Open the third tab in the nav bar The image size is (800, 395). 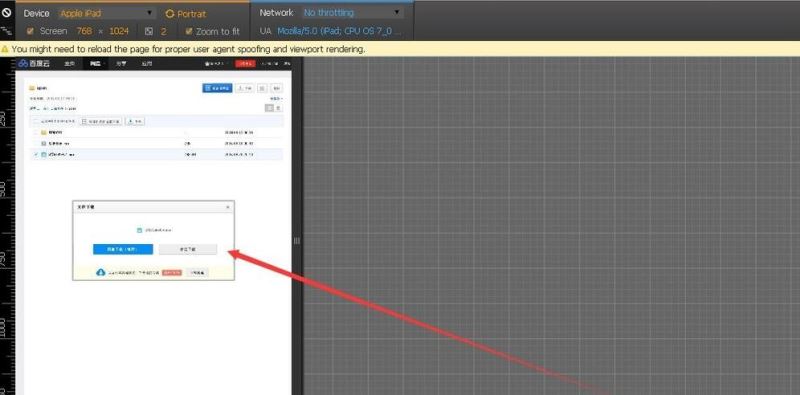[x=121, y=64]
